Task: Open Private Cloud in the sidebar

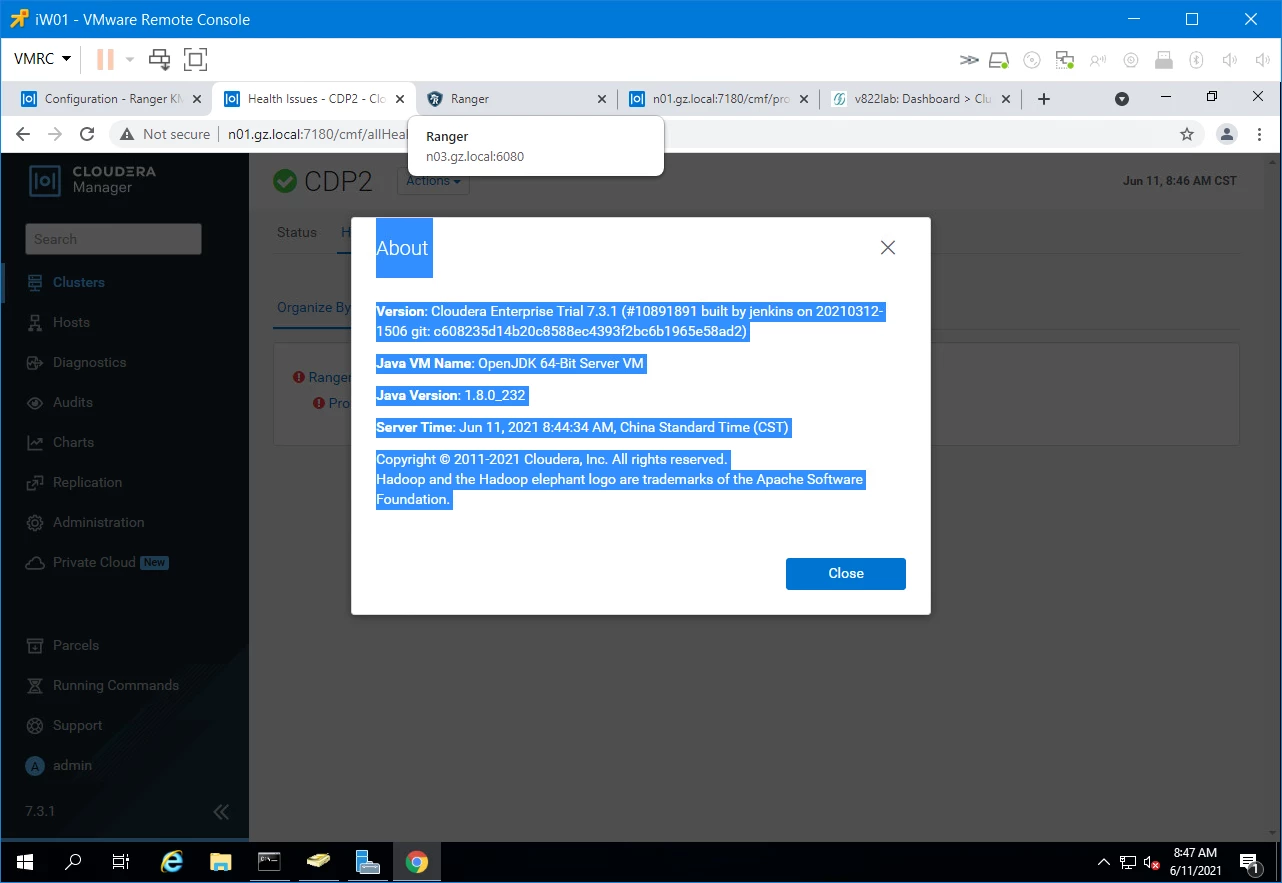Action: click(97, 562)
